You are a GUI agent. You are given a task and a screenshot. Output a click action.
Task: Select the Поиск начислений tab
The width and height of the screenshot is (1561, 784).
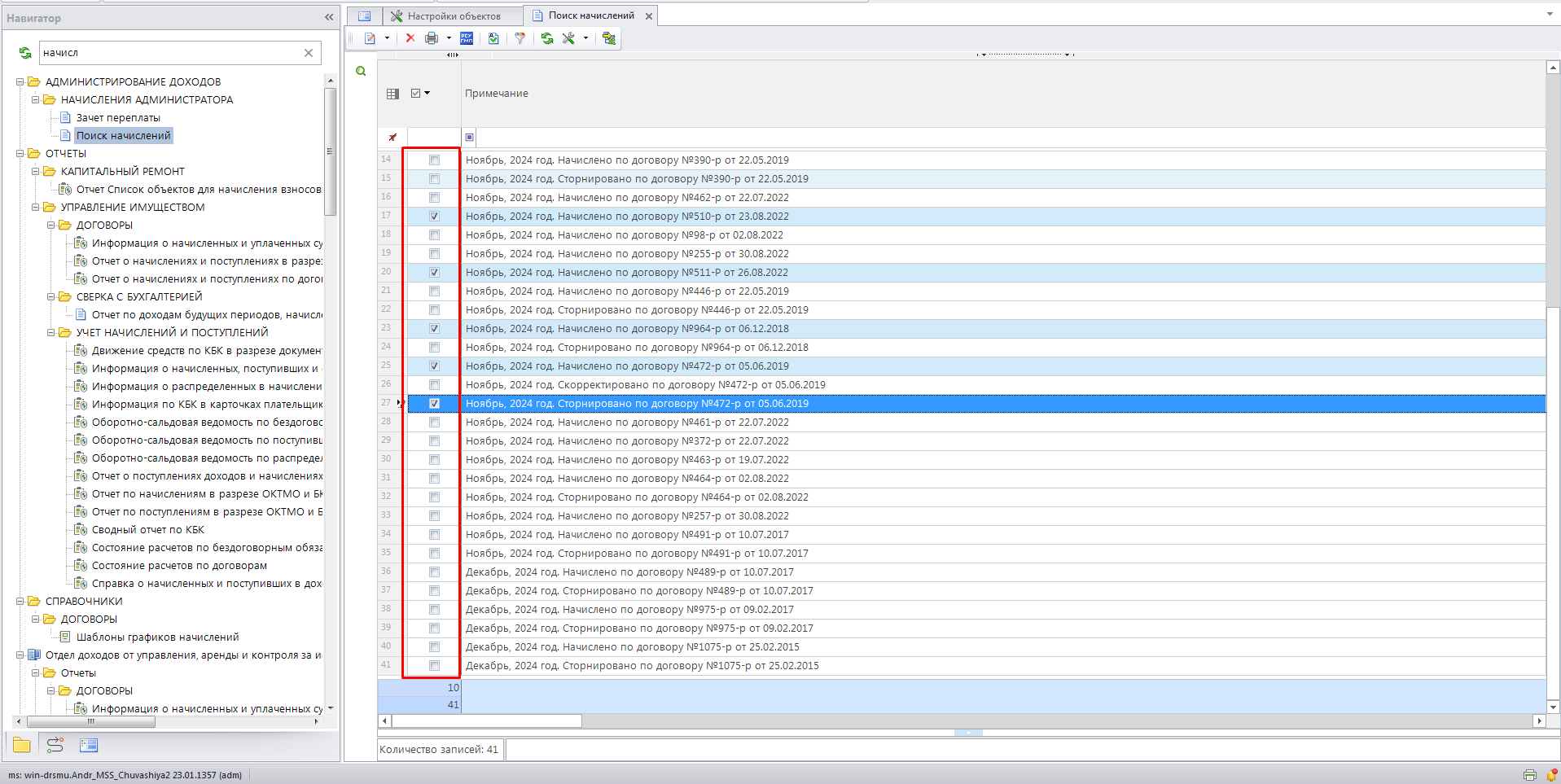click(x=591, y=15)
